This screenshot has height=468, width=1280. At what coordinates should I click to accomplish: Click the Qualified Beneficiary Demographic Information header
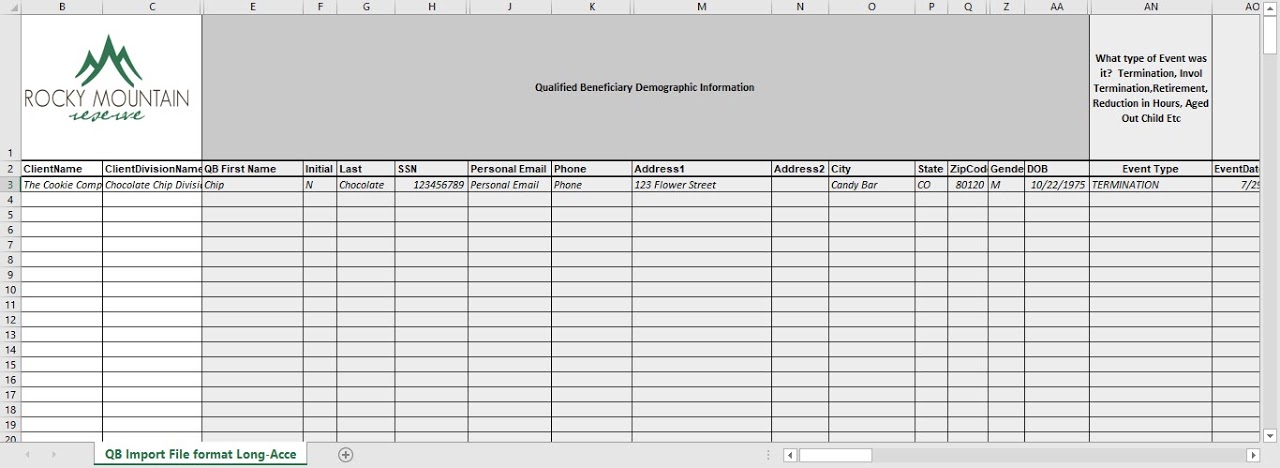pyautogui.click(x=645, y=87)
